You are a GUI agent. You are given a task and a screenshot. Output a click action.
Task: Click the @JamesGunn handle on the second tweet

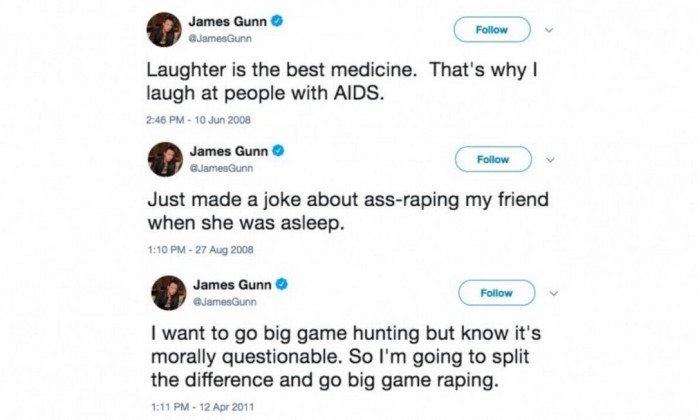(x=222, y=168)
